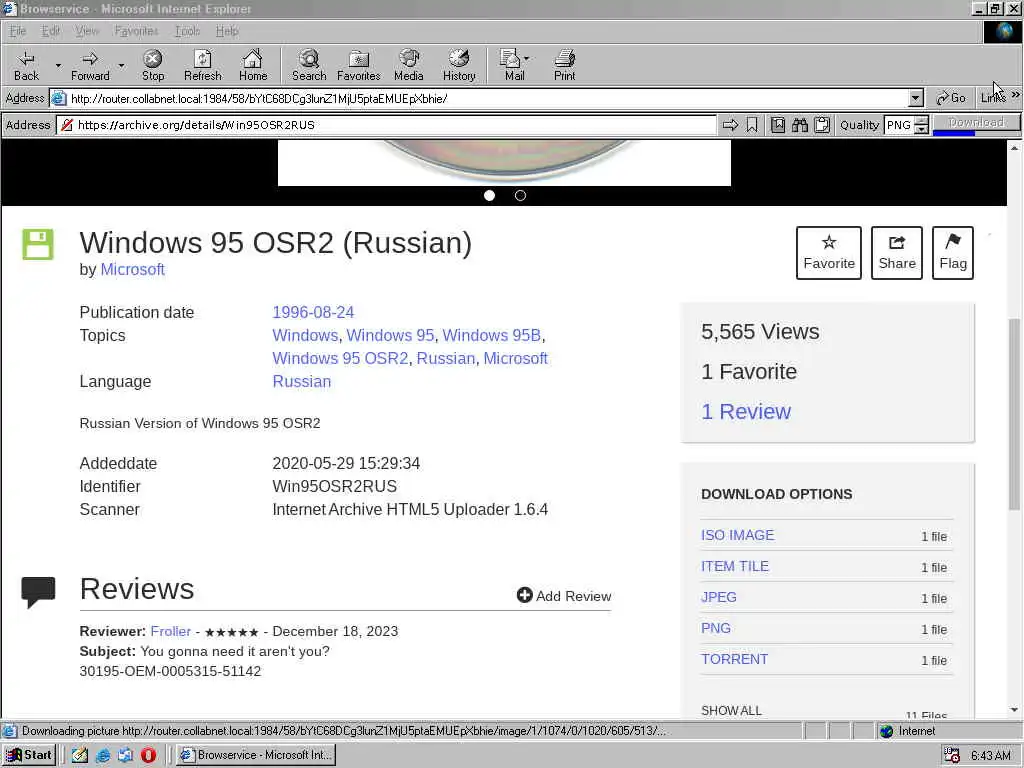
Task: Open the Windows Start button
Action: (29, 755)
